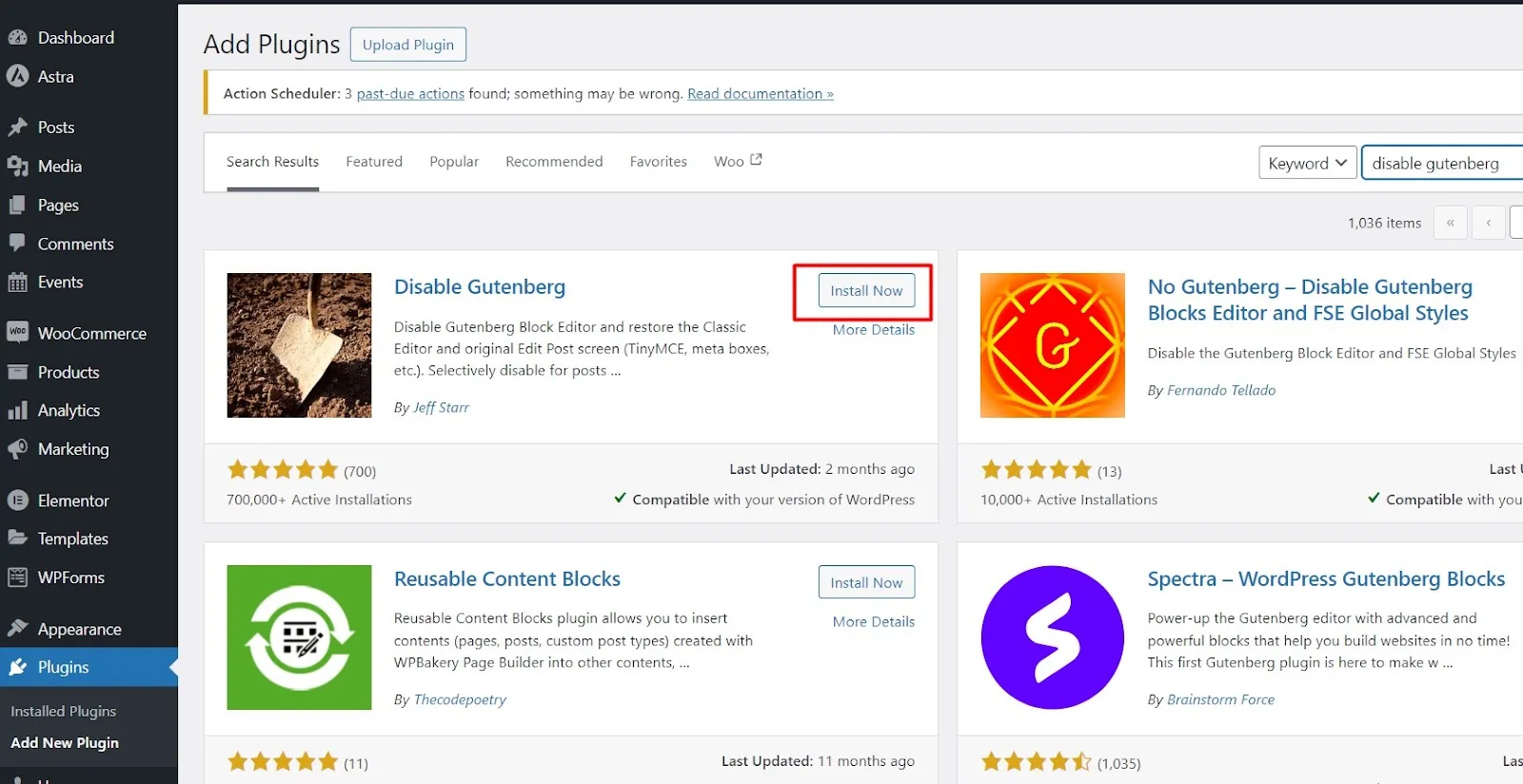Click the Astra theme icon
1523x784 pixels.
[x=17, y=76]
